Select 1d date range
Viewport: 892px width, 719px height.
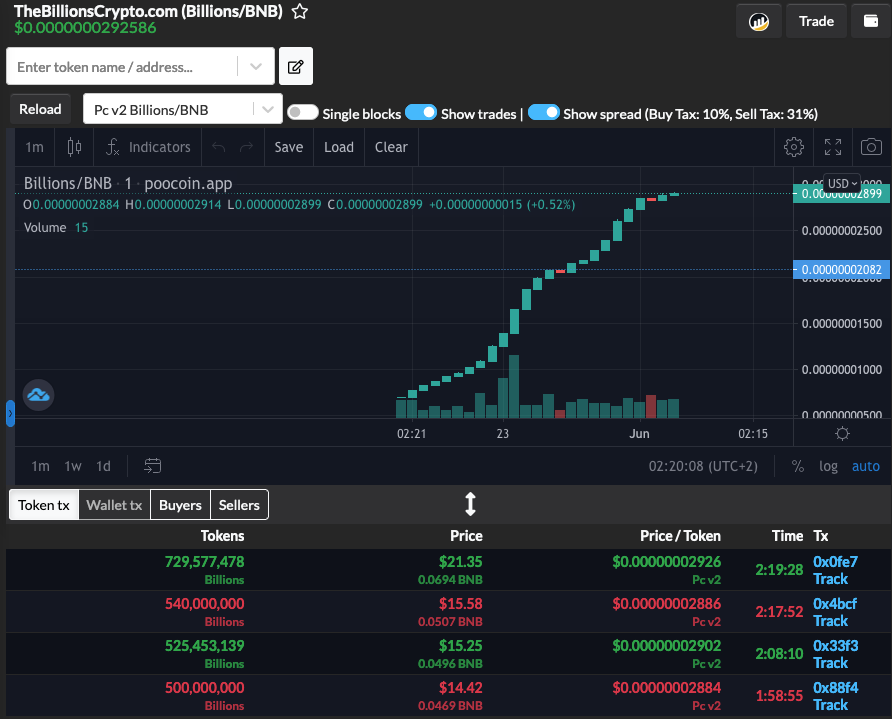pos(104,466)
